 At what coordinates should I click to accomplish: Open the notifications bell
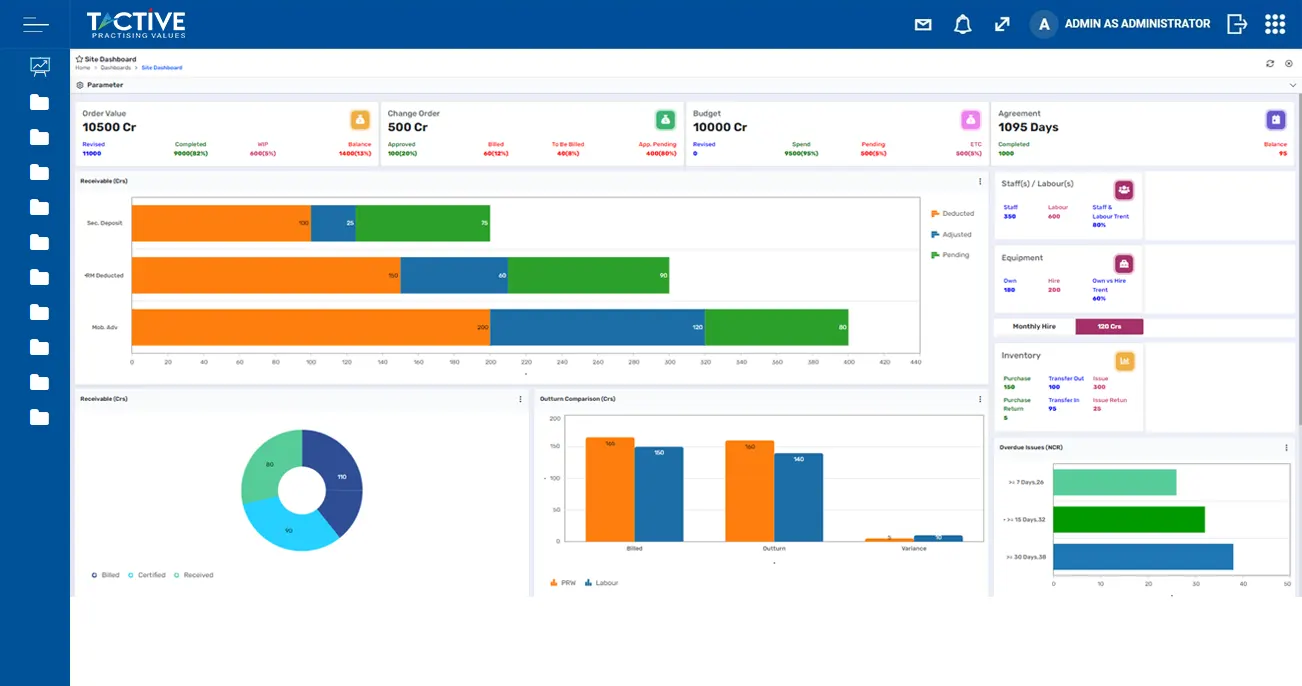962,24
